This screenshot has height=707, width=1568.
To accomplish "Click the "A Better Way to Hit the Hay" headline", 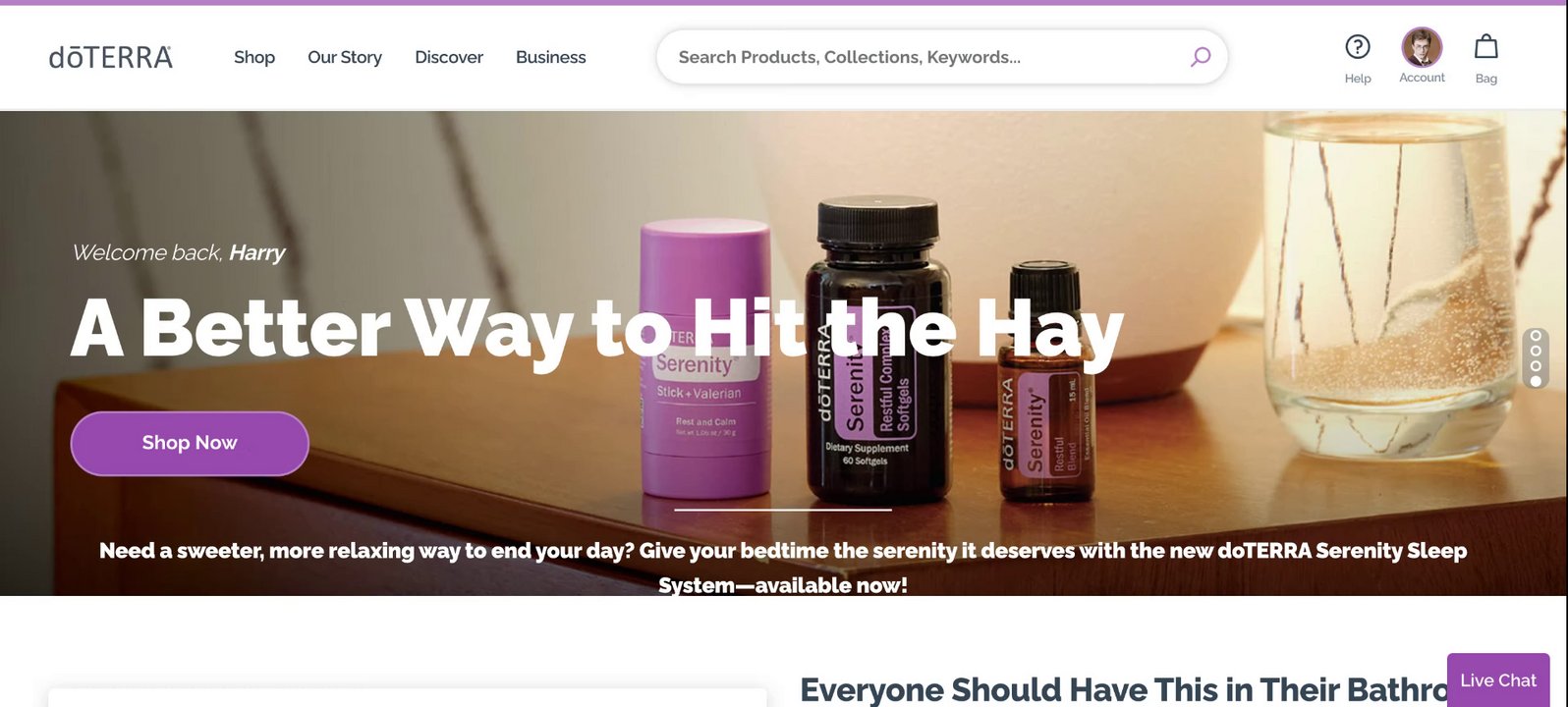I will [597, 329].
